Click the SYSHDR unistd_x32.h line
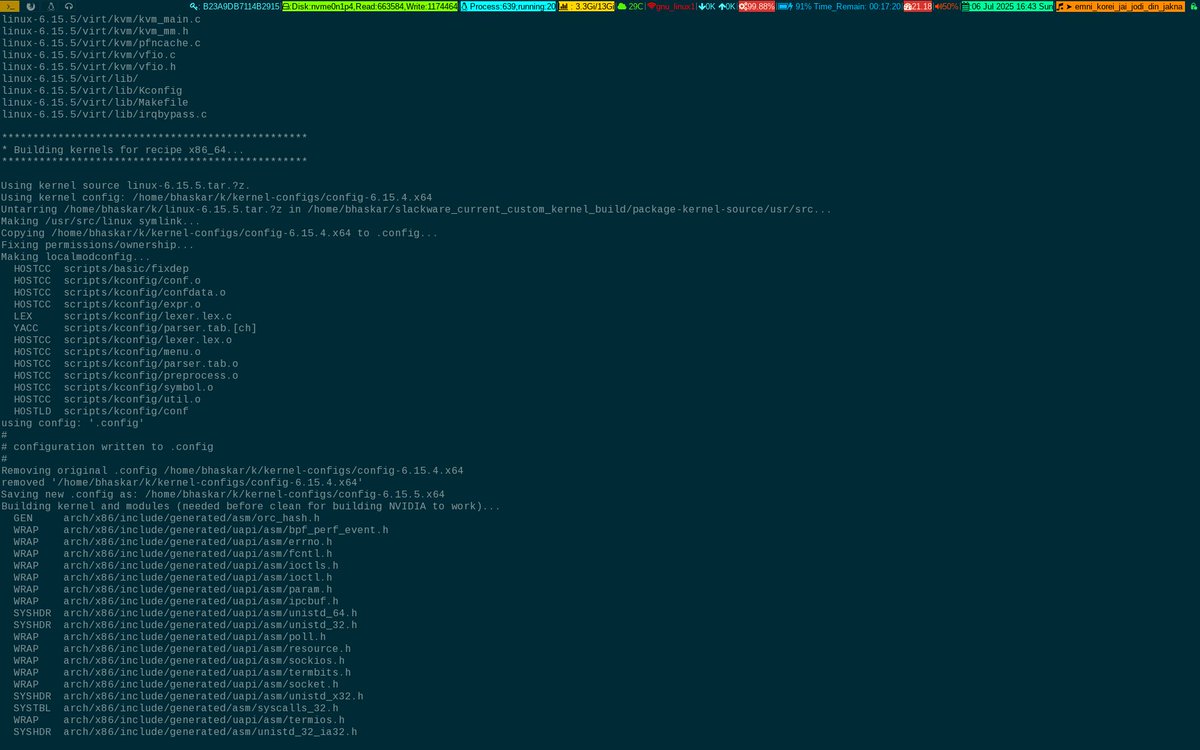This screenshot has width=1200, height=750. 188,696
